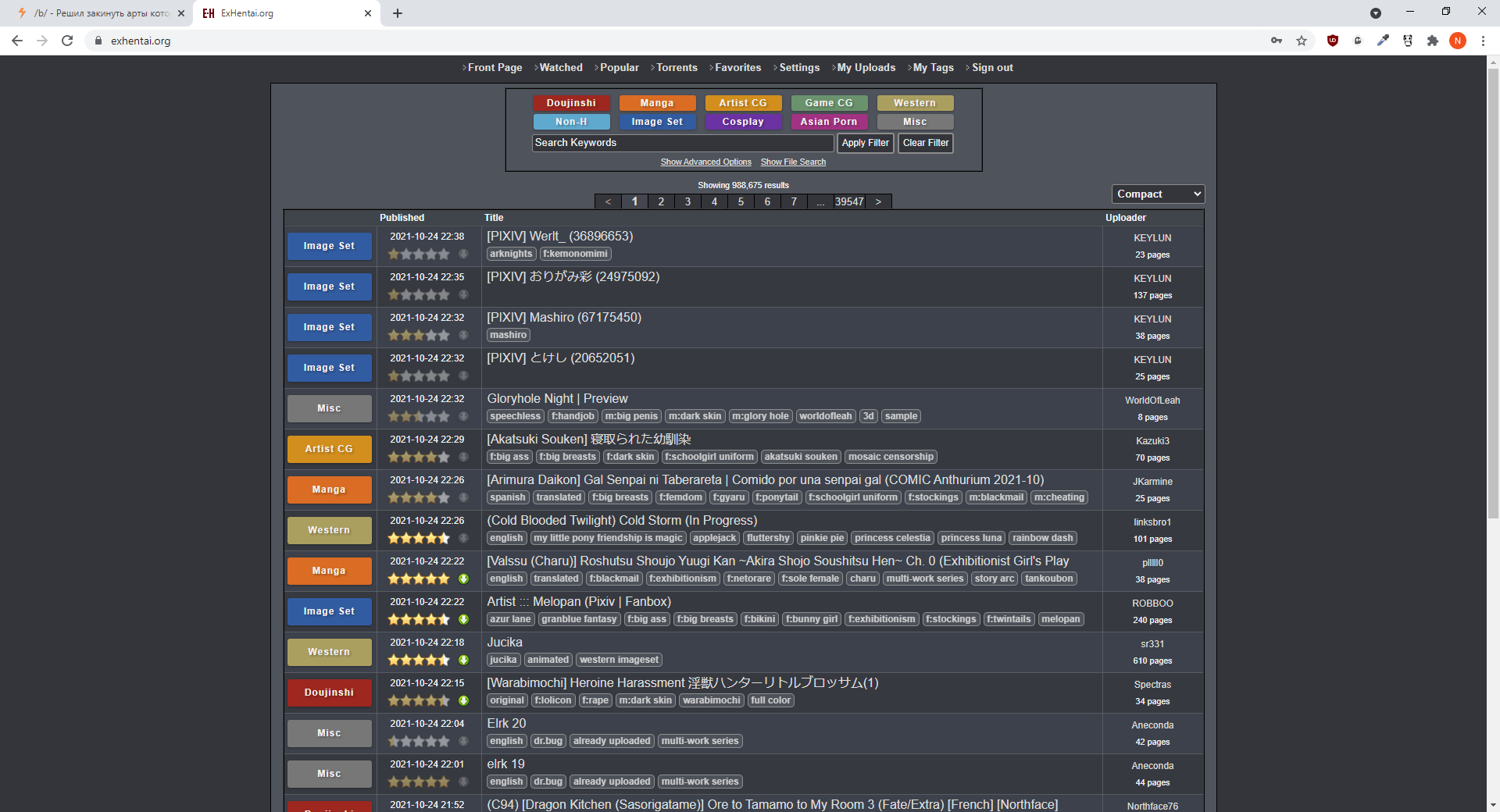The image size is (1500, 812).
Task: Toggle the Cosplay category filter
Action: [x=743, y=122]
